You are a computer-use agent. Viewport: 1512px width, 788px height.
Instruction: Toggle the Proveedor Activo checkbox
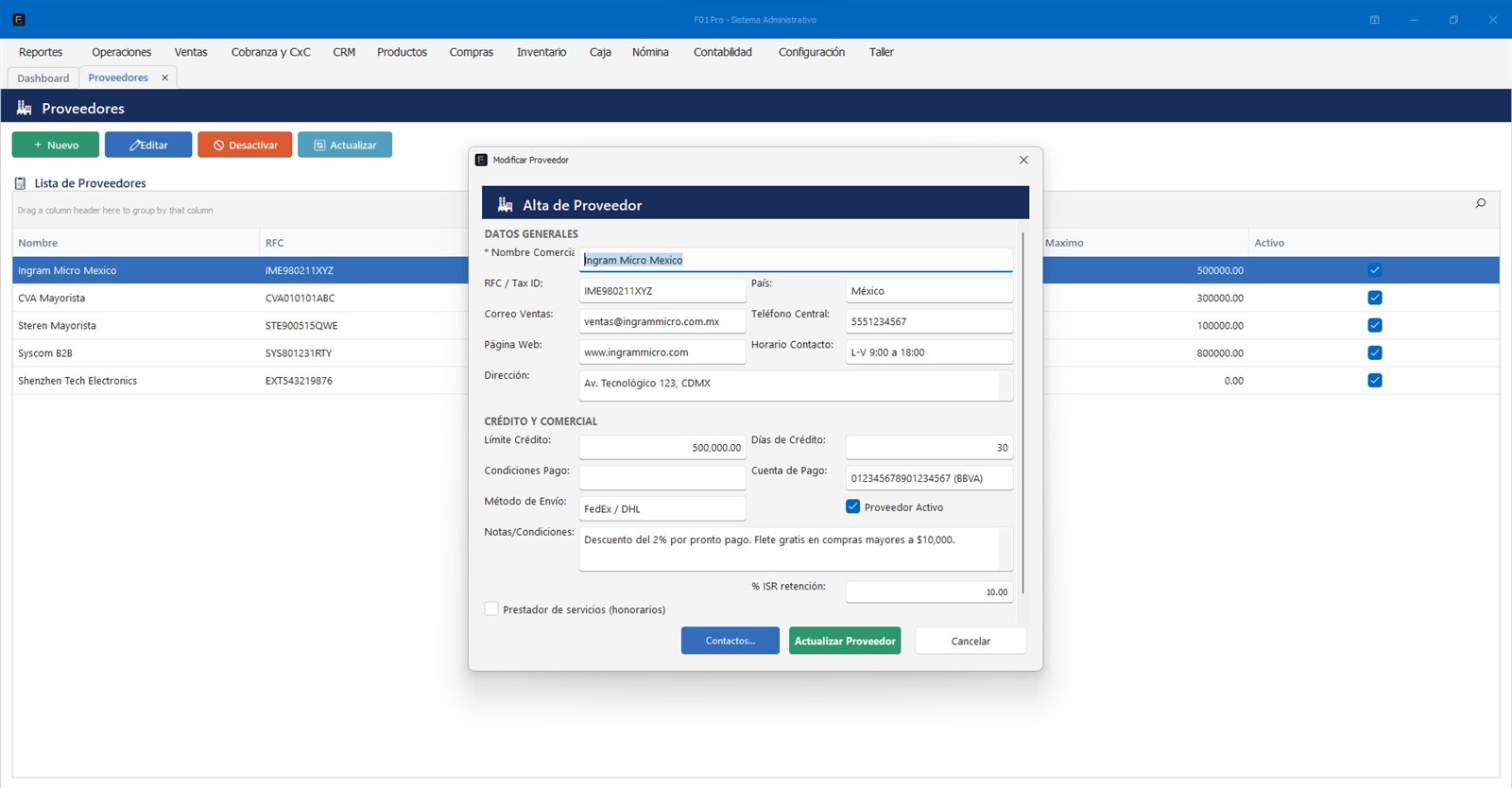[852, 506]
